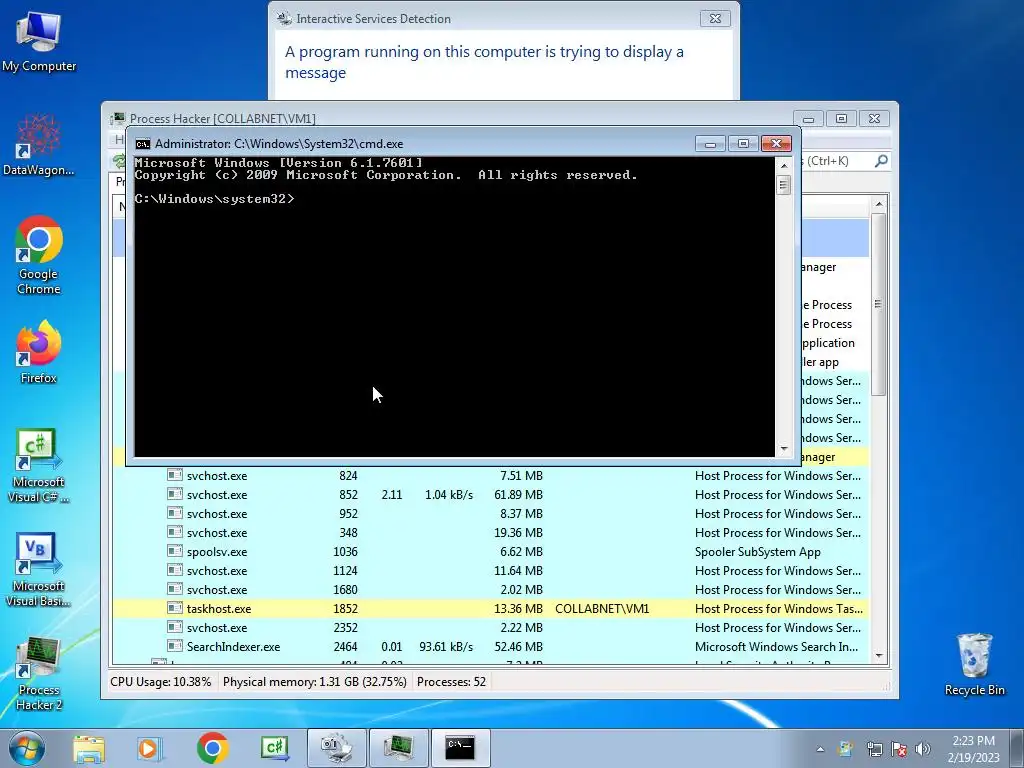This screenshot has width=1024, height=768.
Task: Open Action Center flag tray icon
Action: (899, 749)
